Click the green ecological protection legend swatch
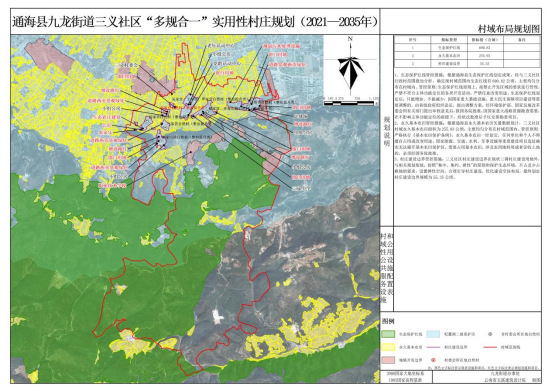553x391 pixels. 388,334
